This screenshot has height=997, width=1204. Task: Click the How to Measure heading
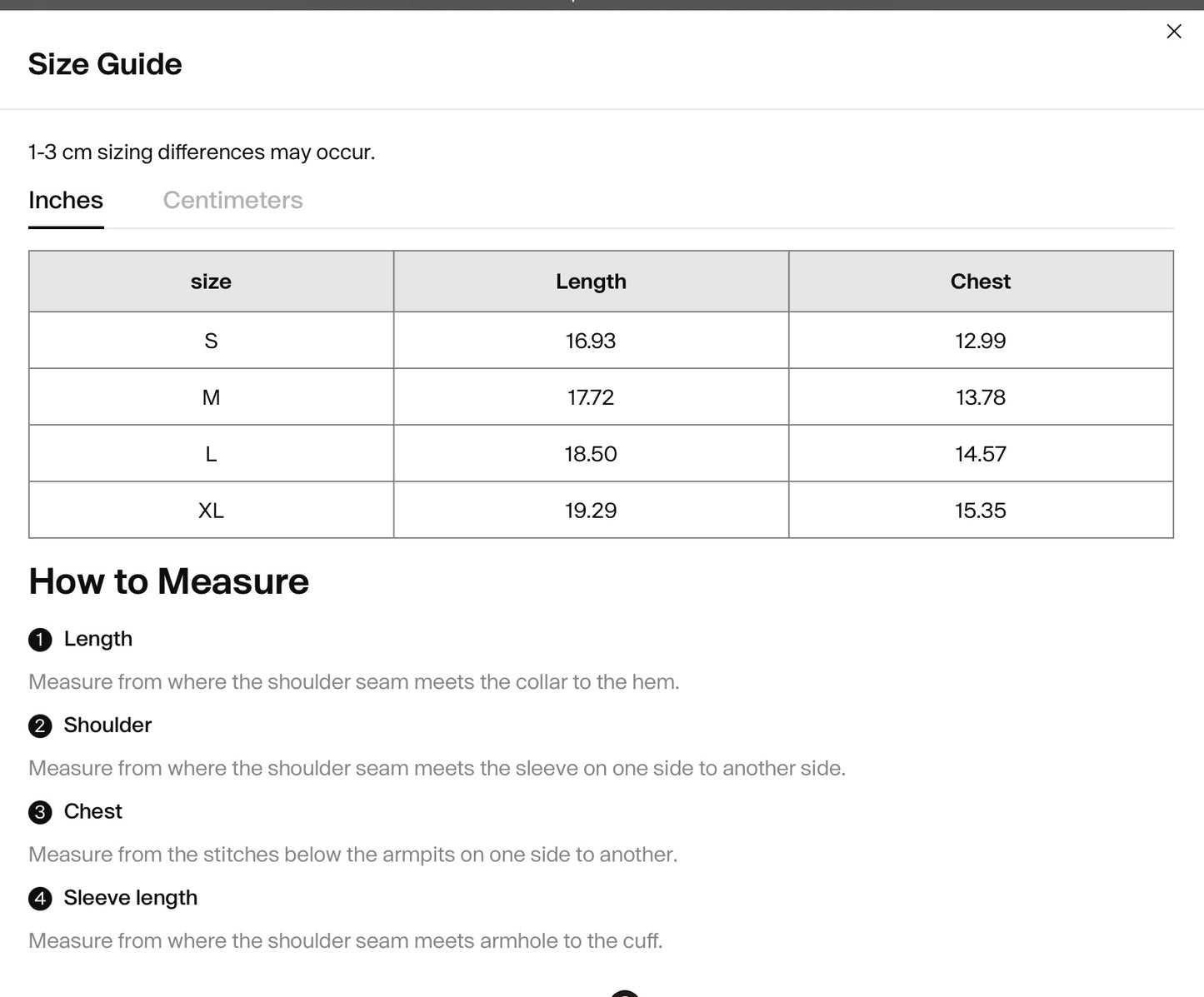169,581
